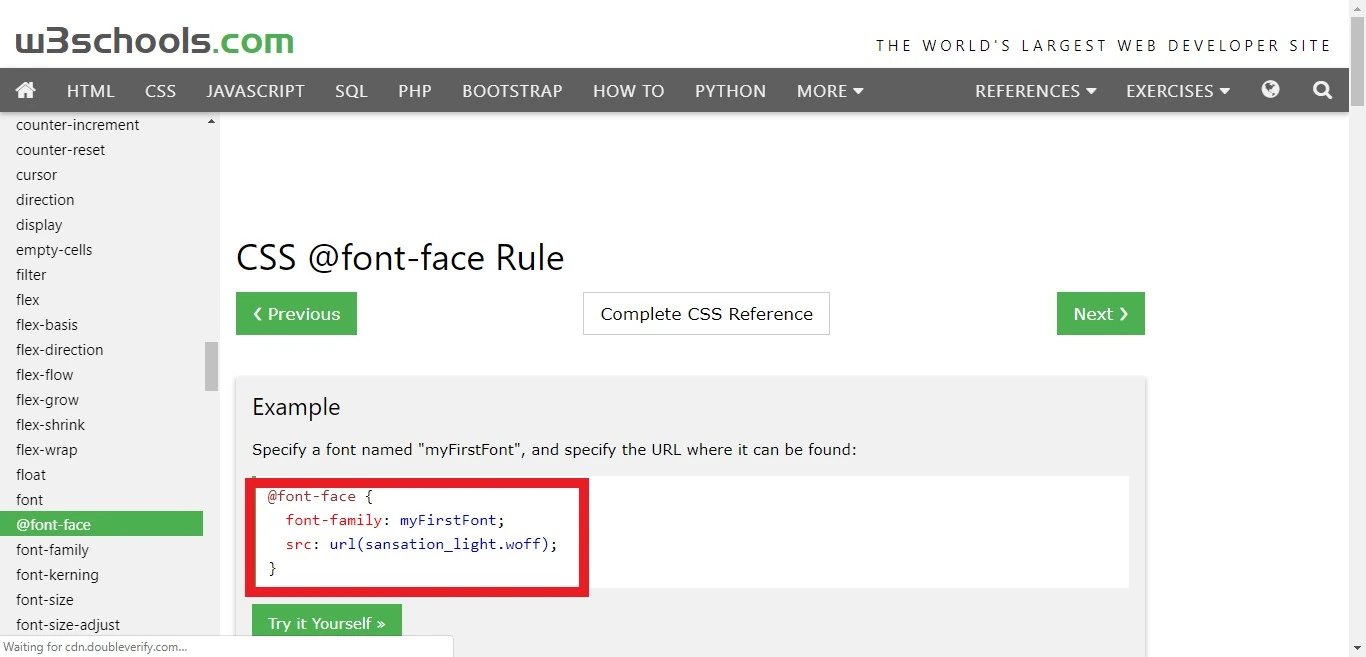Open flex-direction sidebar entry
Screen dimensions: 1366x657
point(59,350)
